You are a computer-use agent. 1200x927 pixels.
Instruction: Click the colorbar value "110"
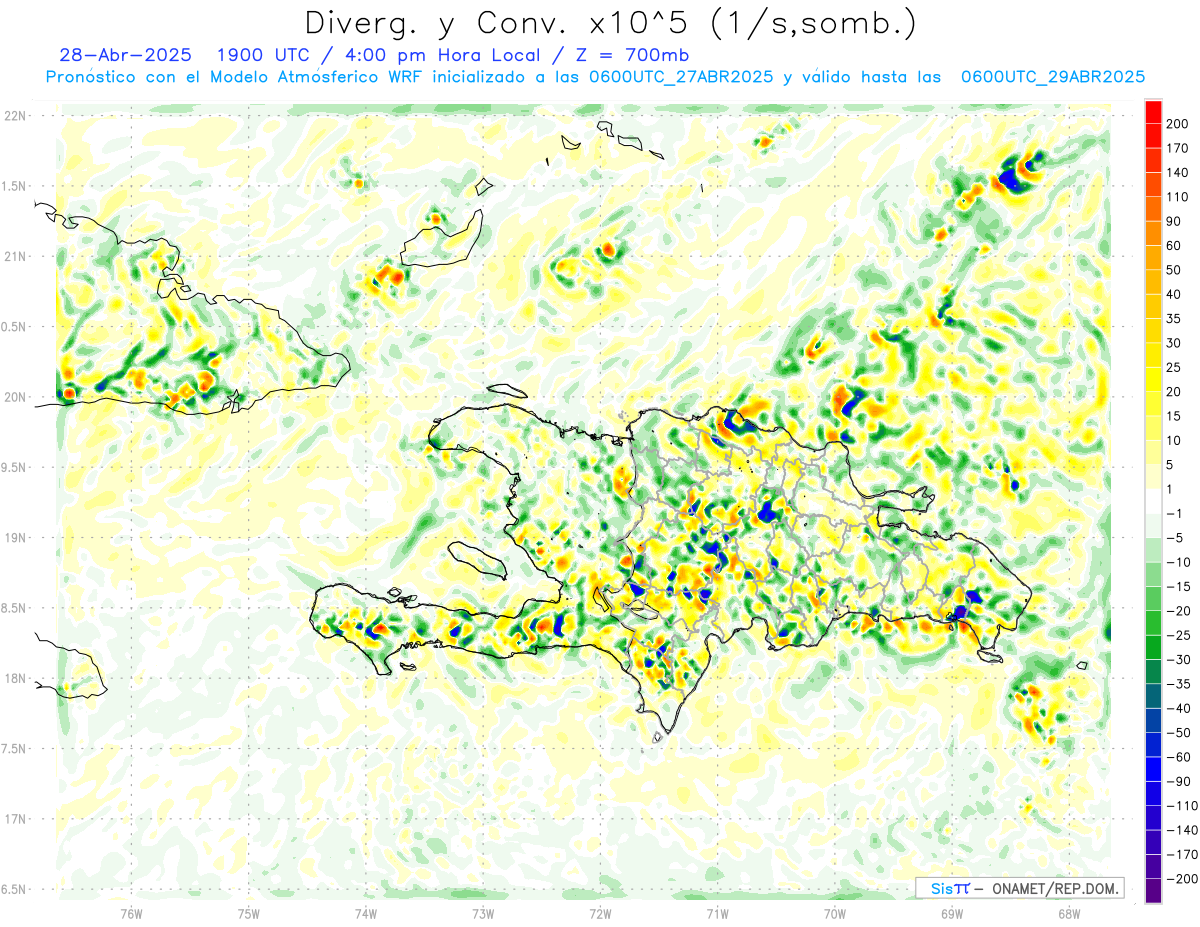[1179, 197]
